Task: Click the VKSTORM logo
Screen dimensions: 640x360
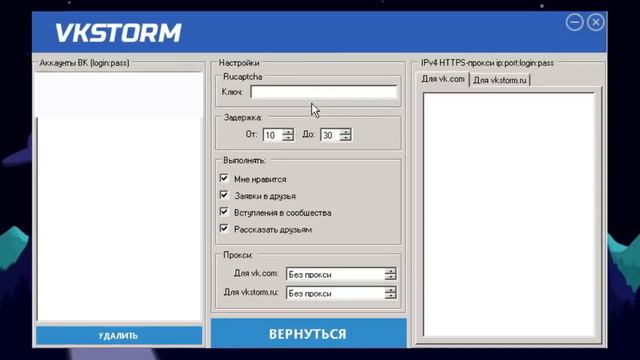Action: 118,33
